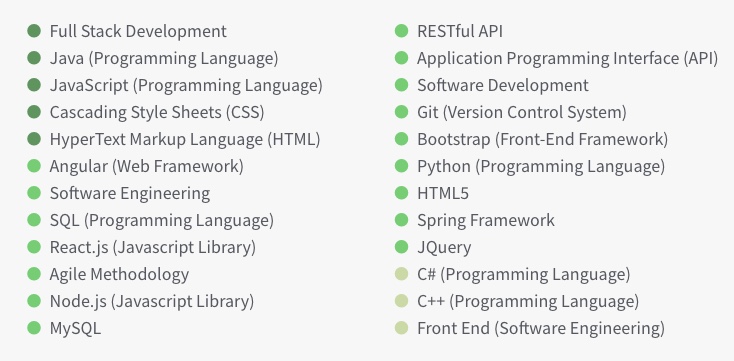This screenshot has width=734, height=361.
Task: Open the HyperText Markup Language (HTML) entry
Action: (185, 140)
